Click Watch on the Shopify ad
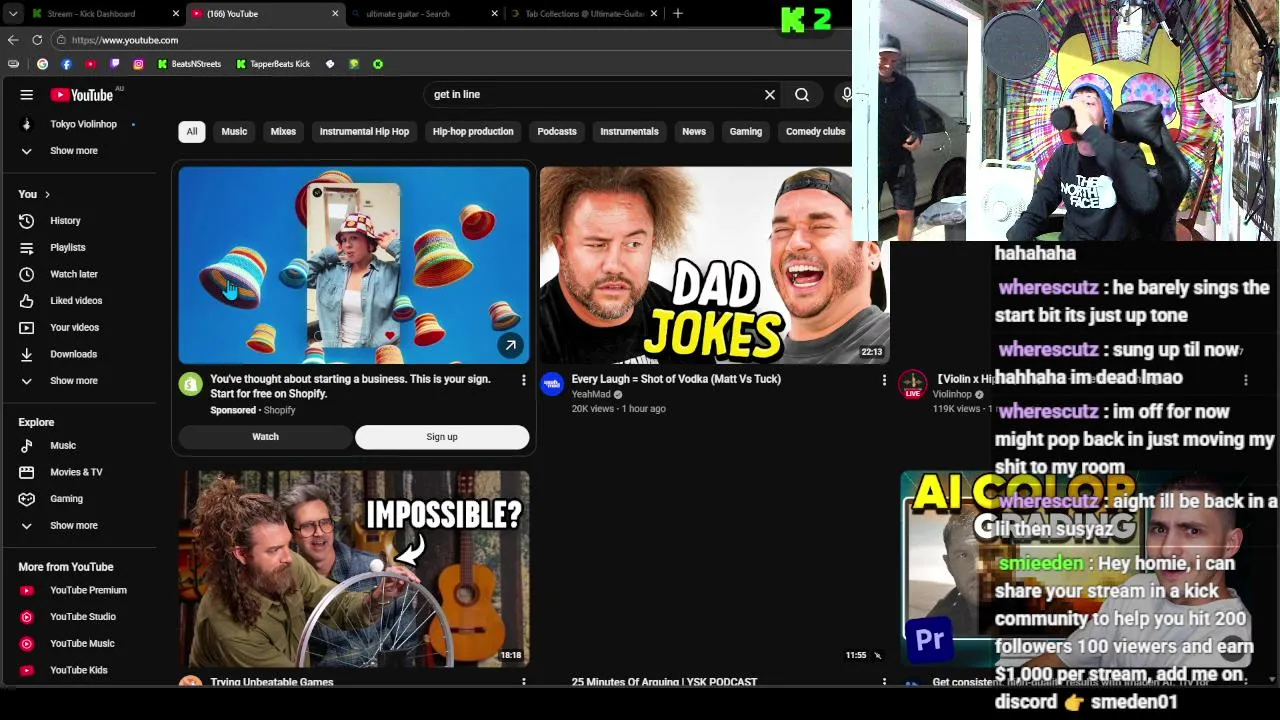Screen dimensions: 1280x720 click(266, 437)
